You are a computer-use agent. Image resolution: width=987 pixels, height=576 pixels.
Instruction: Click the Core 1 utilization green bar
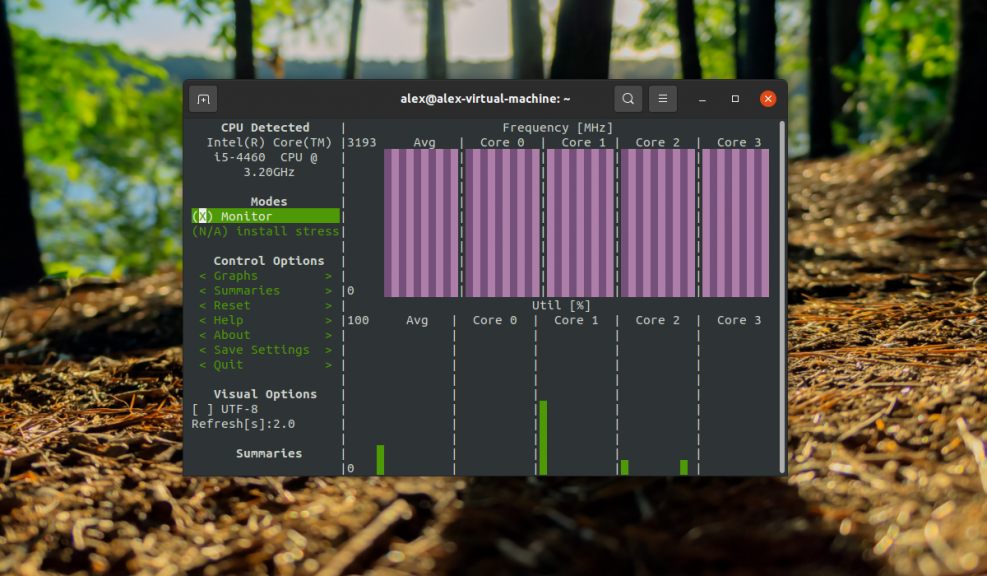(543, 438)
